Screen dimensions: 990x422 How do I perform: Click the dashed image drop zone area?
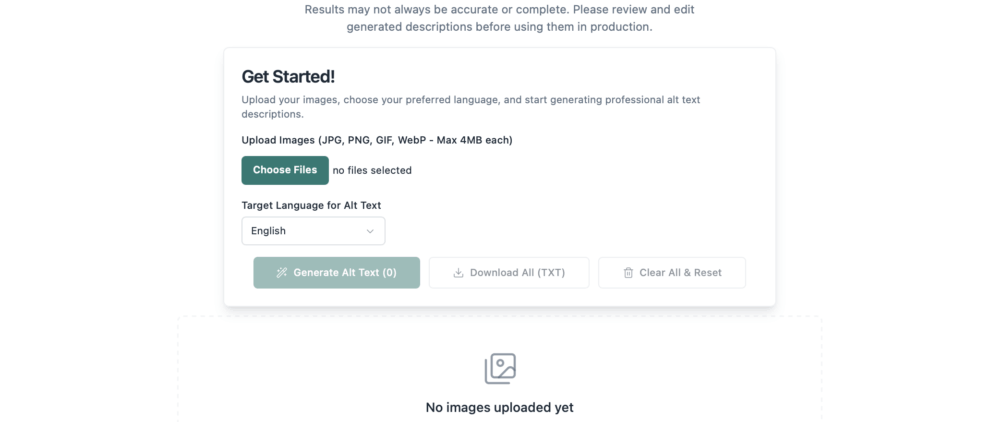coord(499,370)
